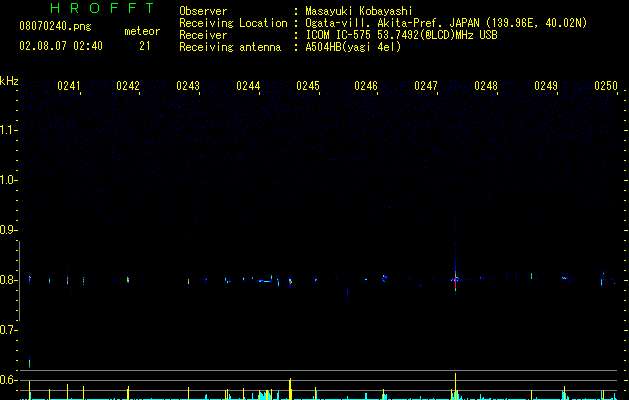
Task: Click the 0241 time marker
Action: 69,86
